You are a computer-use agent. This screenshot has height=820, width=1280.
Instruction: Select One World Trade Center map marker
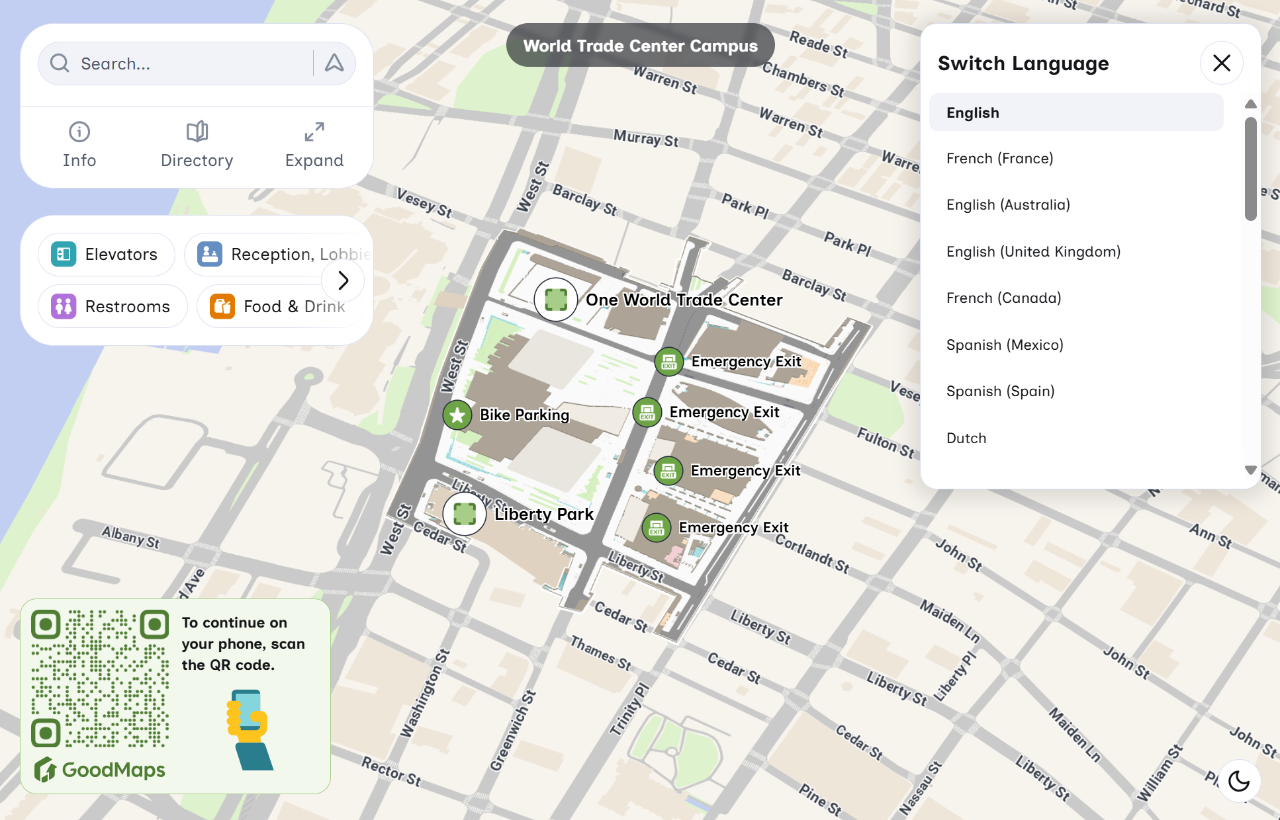(556, 299)
